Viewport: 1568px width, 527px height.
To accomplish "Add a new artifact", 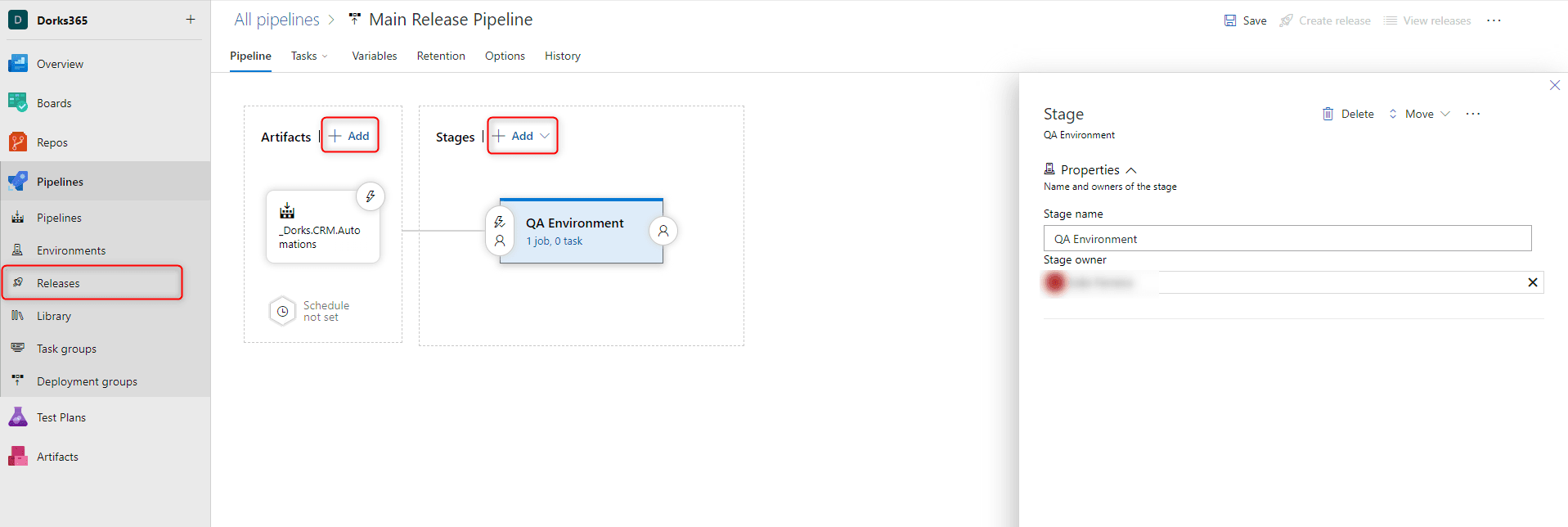I will pyautogui.click(x=350, y=136).
